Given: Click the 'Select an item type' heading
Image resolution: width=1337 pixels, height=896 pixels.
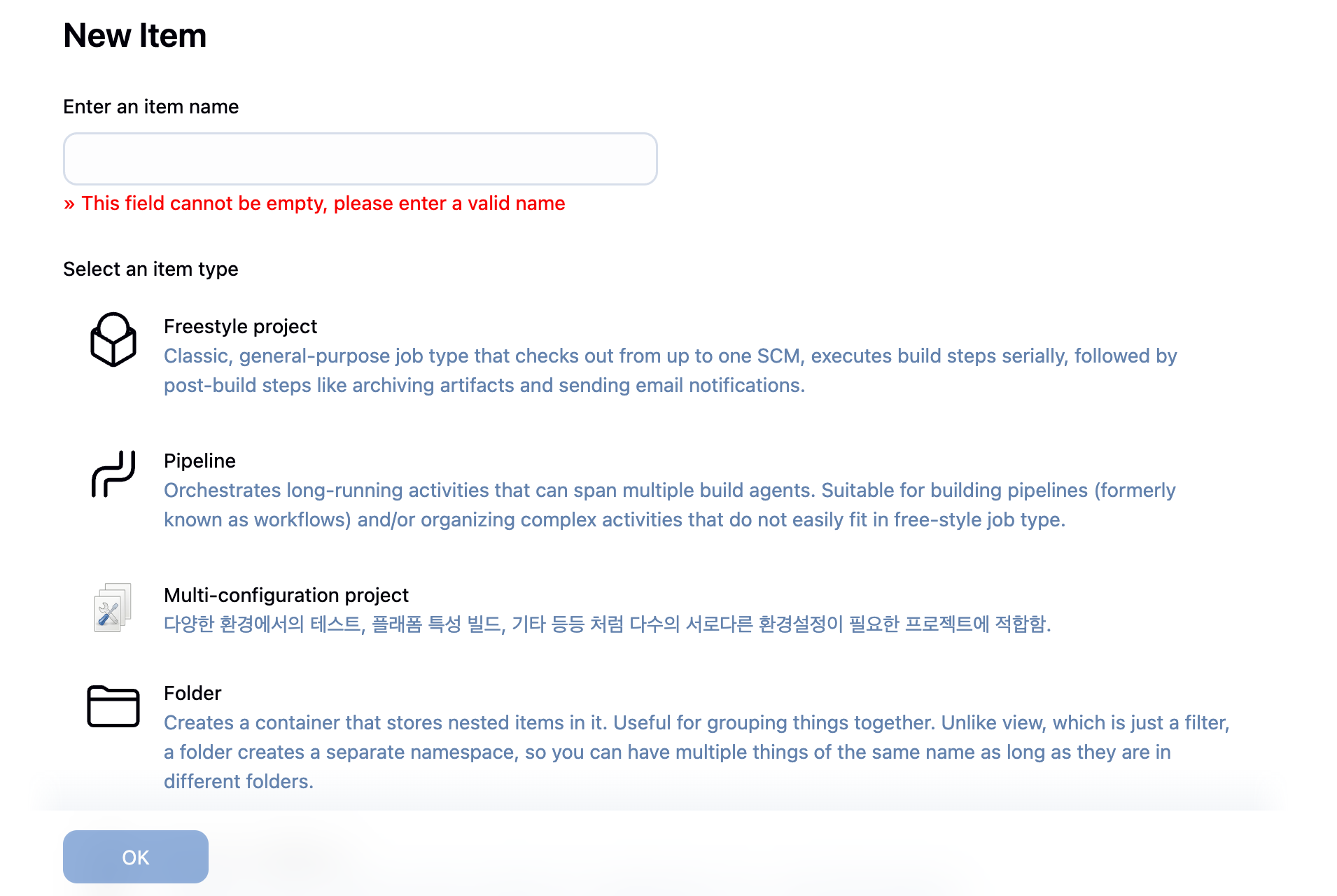Looking at the screenshot, I should (150, 269).
